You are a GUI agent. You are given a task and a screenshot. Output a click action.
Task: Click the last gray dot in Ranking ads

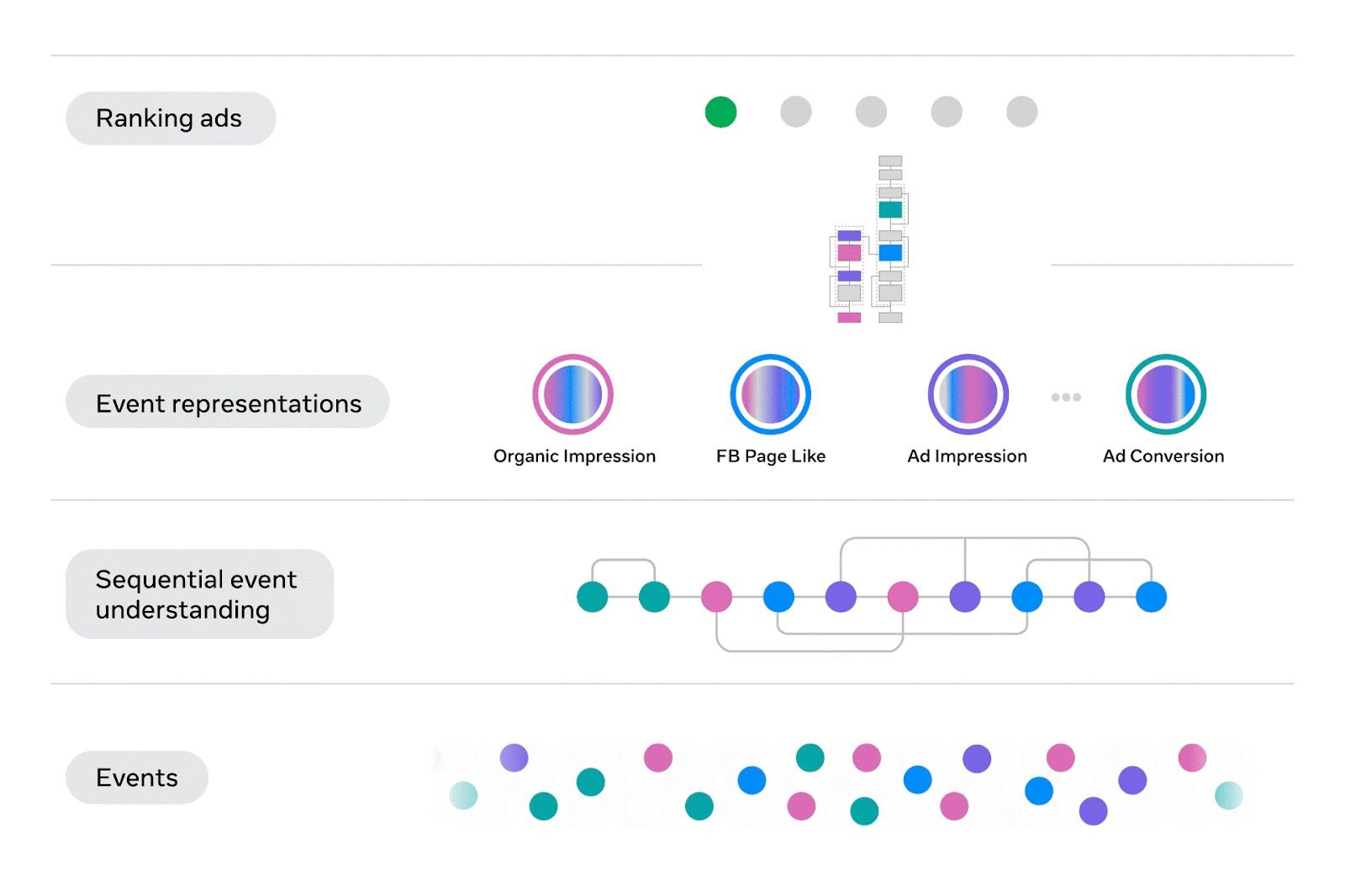coord(1021,112)
